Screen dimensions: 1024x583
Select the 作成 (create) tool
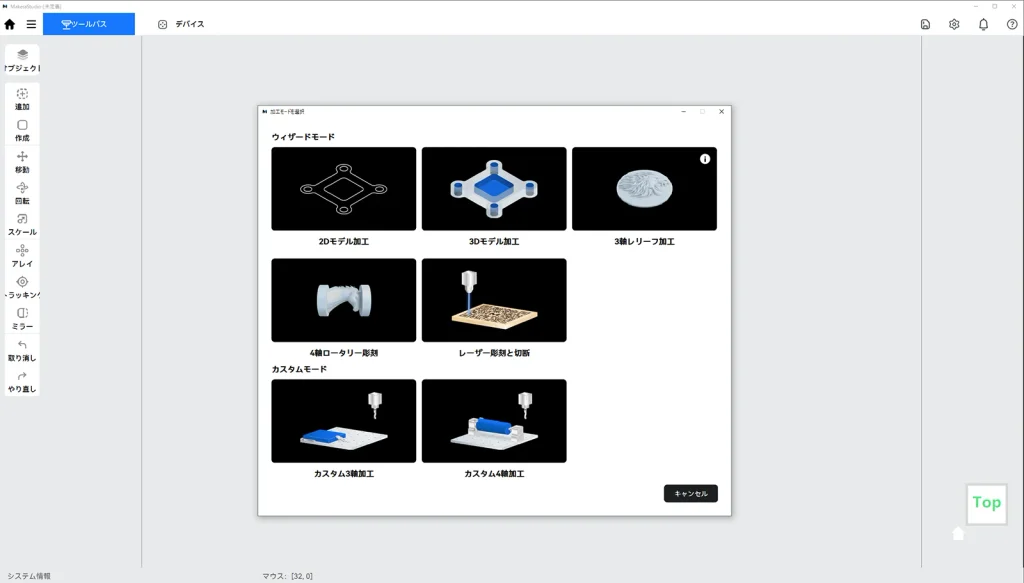(x=22, y=131)
